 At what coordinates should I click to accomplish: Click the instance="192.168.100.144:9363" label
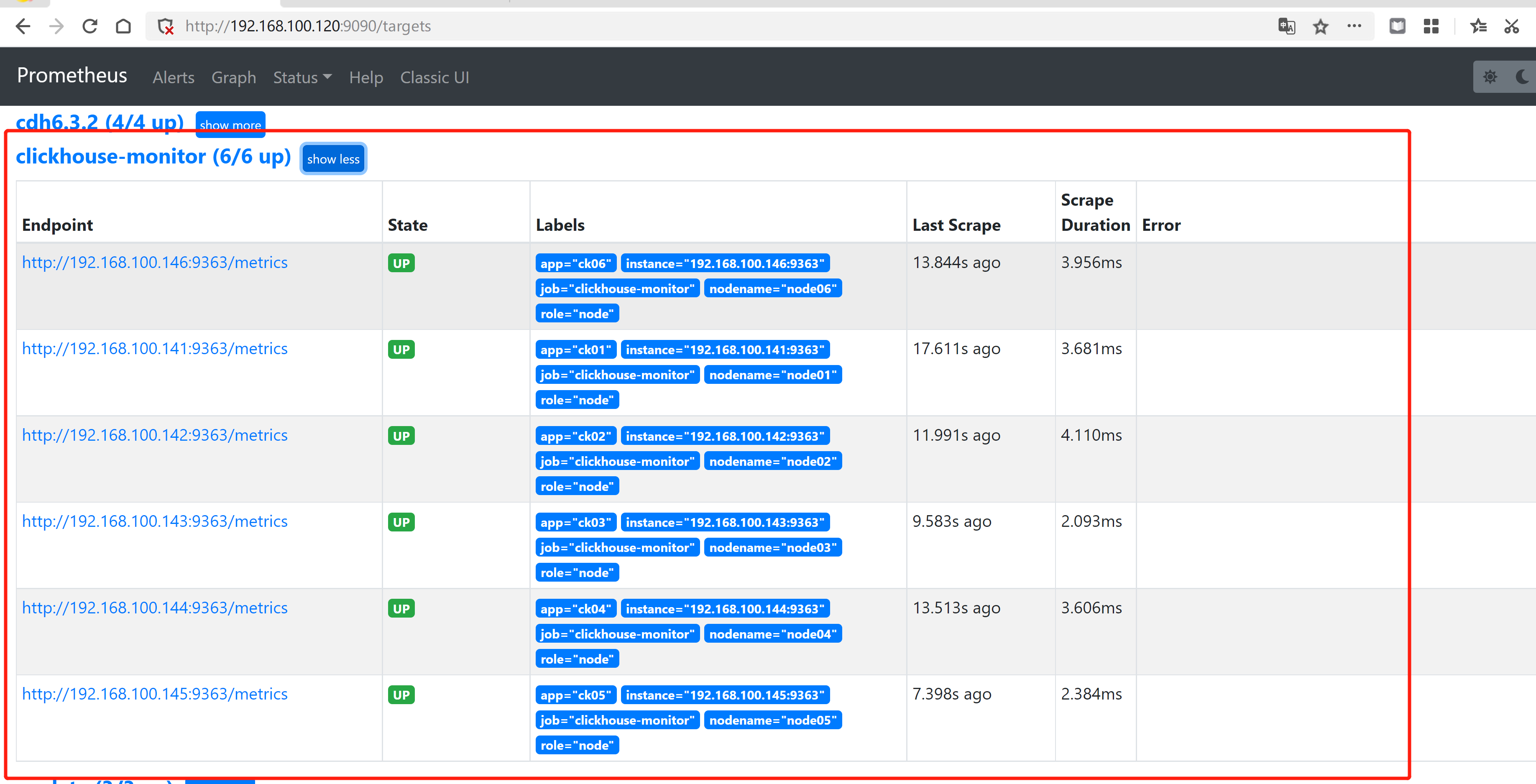click(x=725, y=609)
